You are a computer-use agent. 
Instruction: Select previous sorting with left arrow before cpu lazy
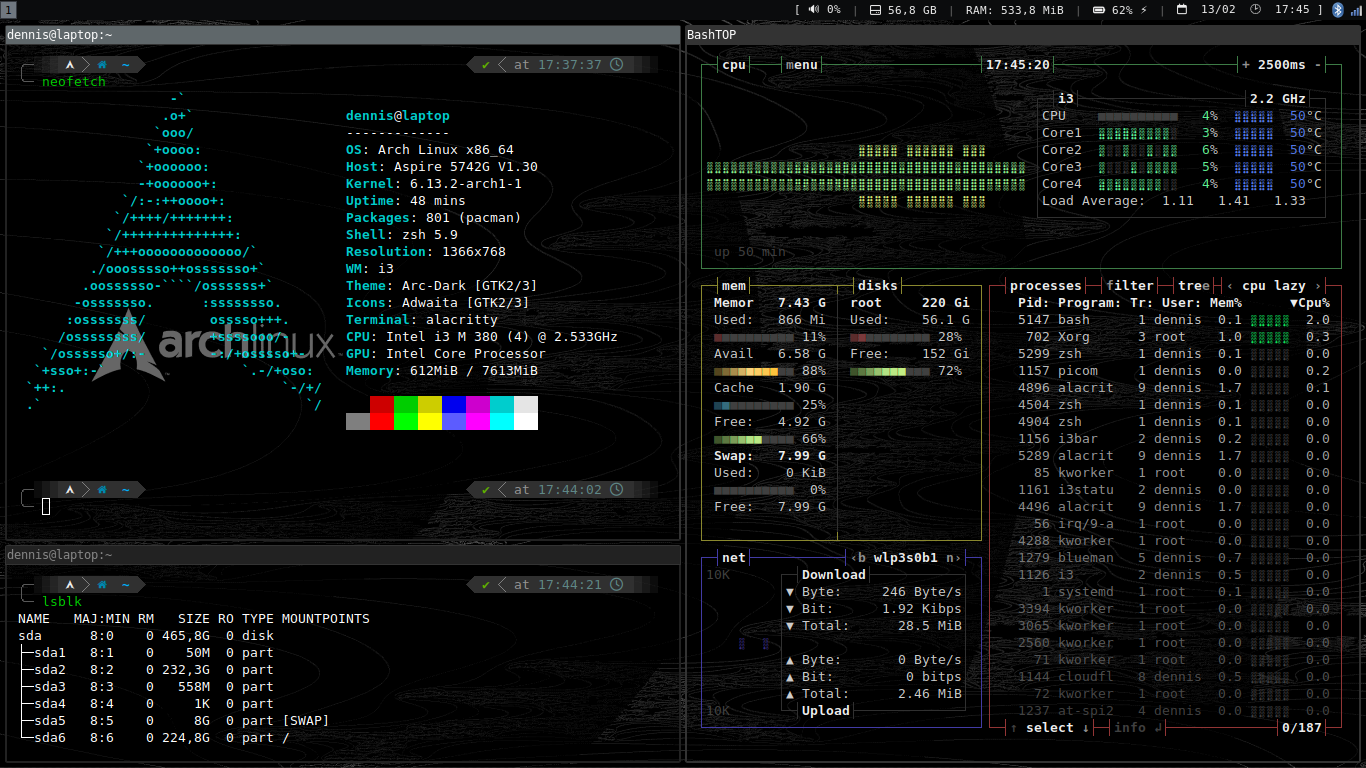point(1230,286)
